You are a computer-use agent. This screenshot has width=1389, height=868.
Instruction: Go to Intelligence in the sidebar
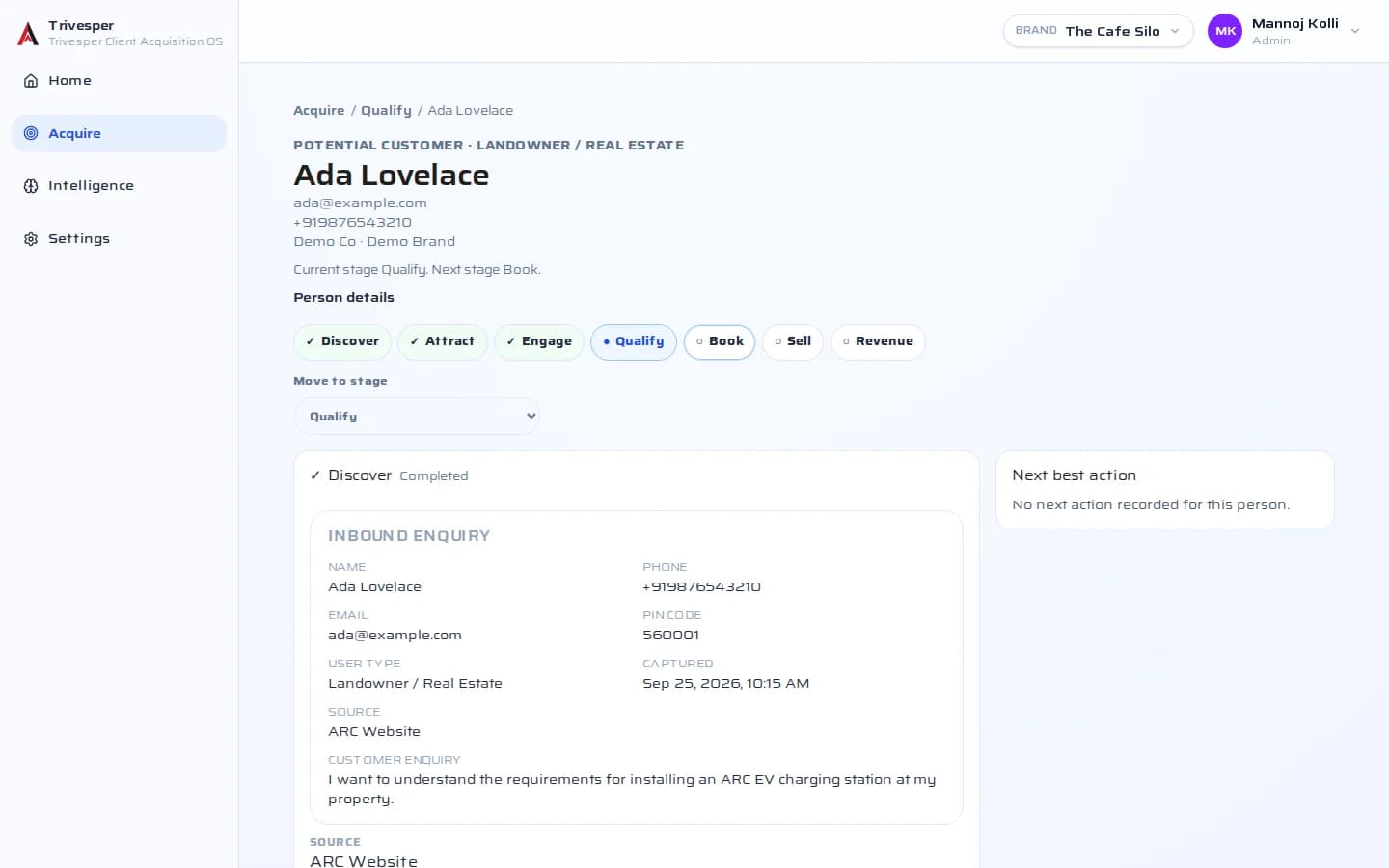pos(119,186)
